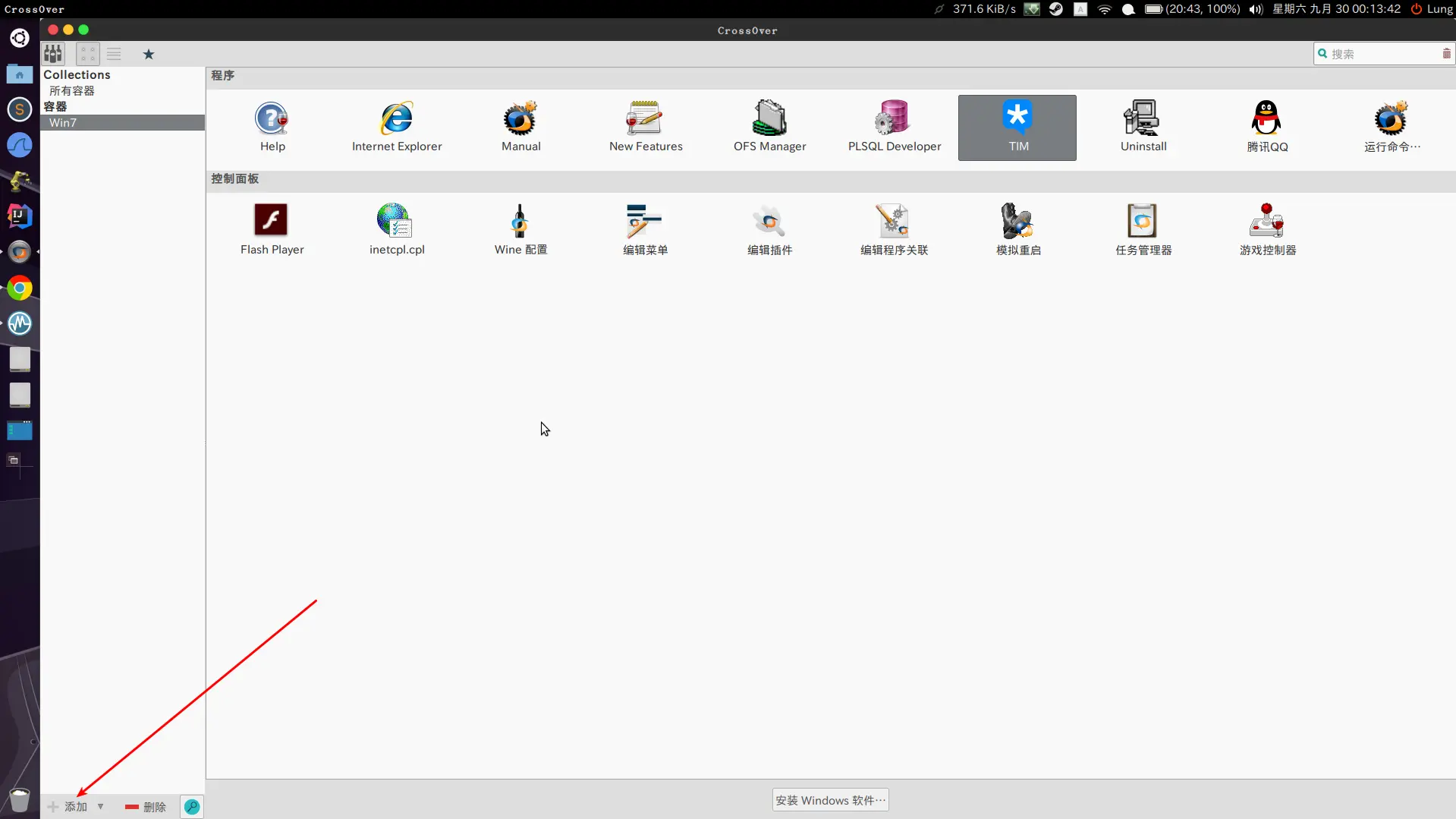1456x819 pixels.
Task: Open the Uninstall program
Action: [1143, 127]
